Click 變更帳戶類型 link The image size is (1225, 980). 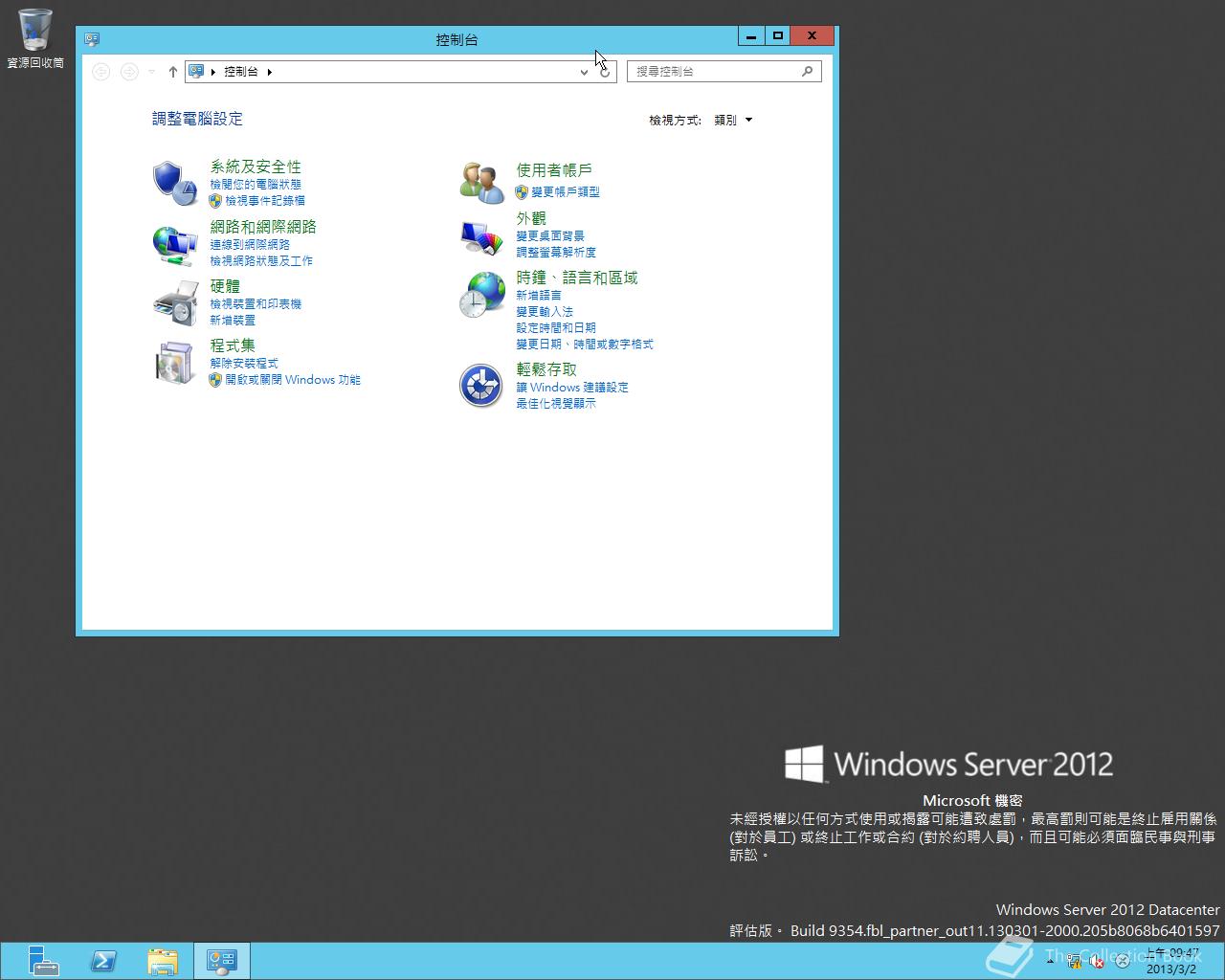click(566, 192)
